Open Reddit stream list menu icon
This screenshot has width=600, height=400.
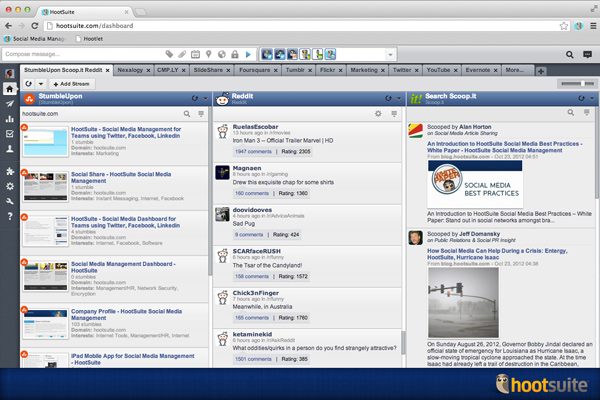(x=394, y=114)
